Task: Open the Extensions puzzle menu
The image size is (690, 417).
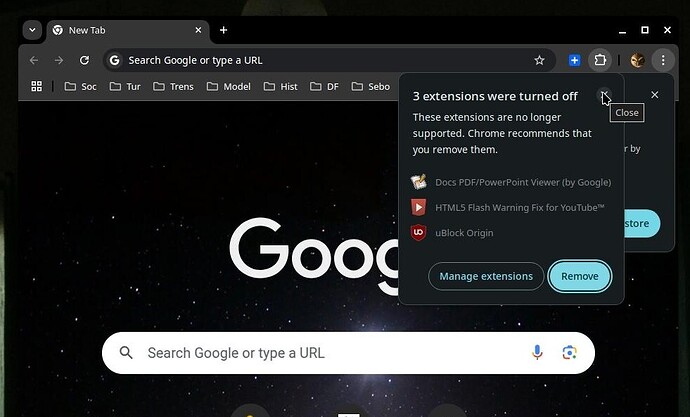Action: pos(600,60)
